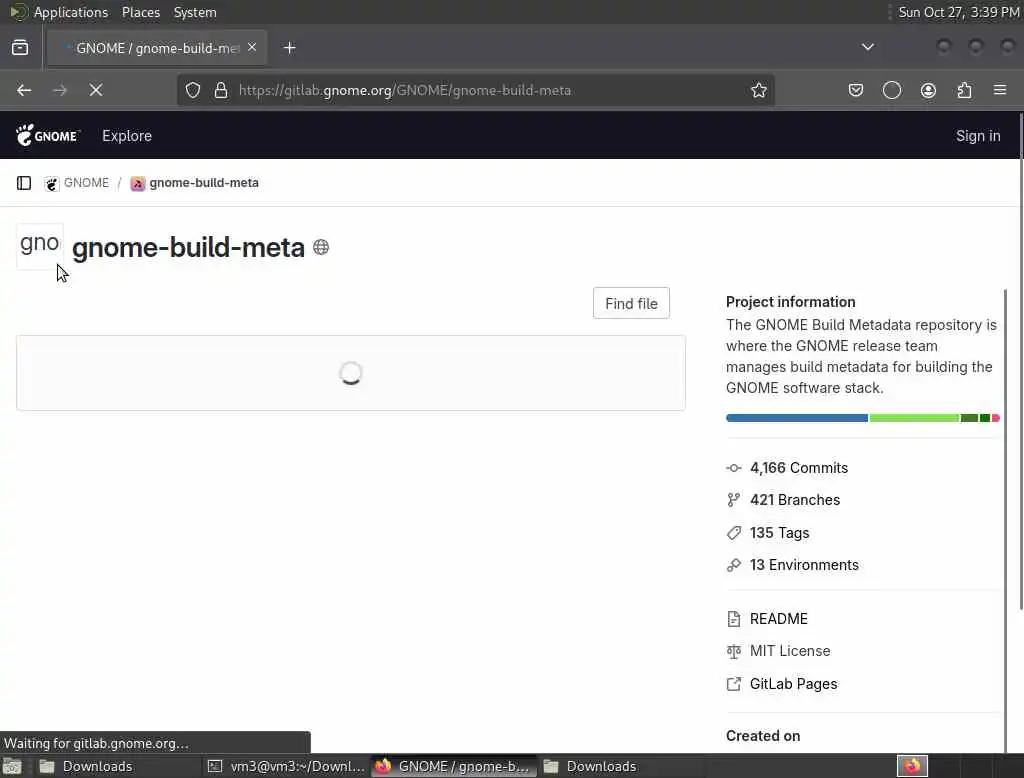The width and height of the screenshot is (1024, 778).
Task: Click the light green language bar segment
Action: 914,418
